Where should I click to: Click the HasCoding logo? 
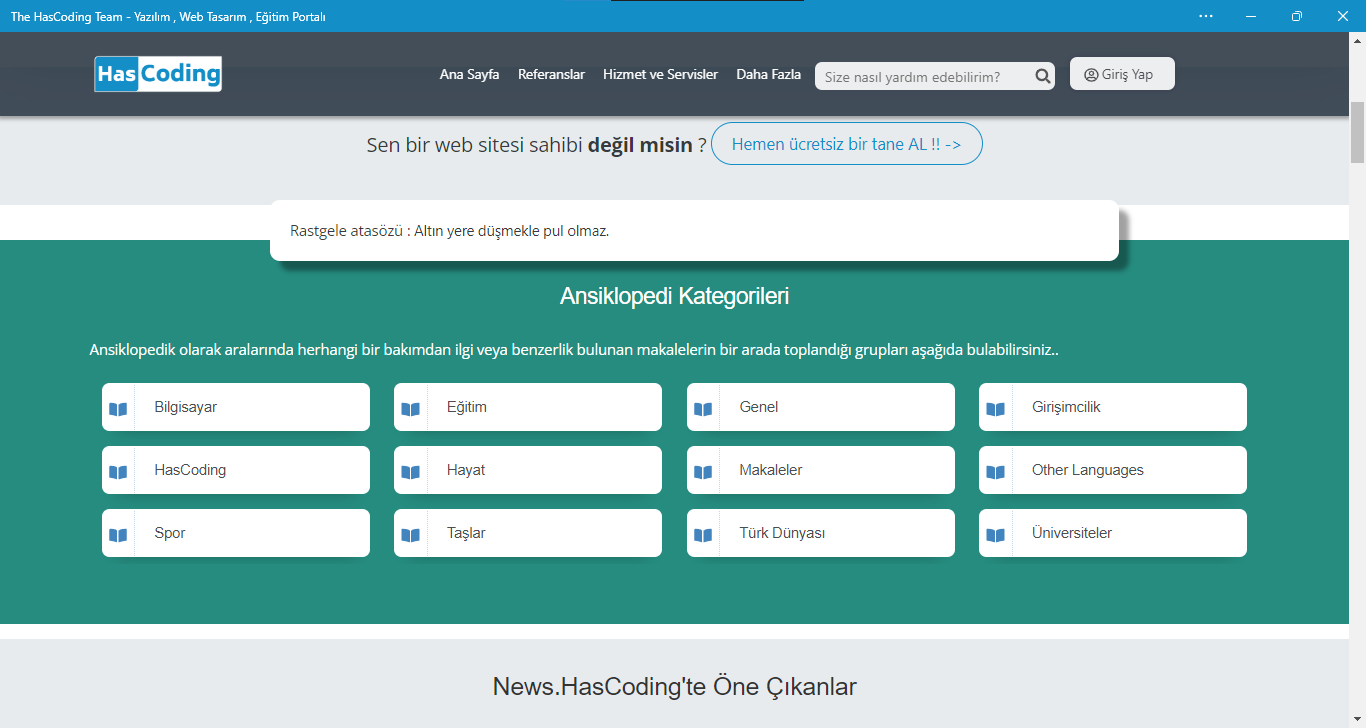158,74
